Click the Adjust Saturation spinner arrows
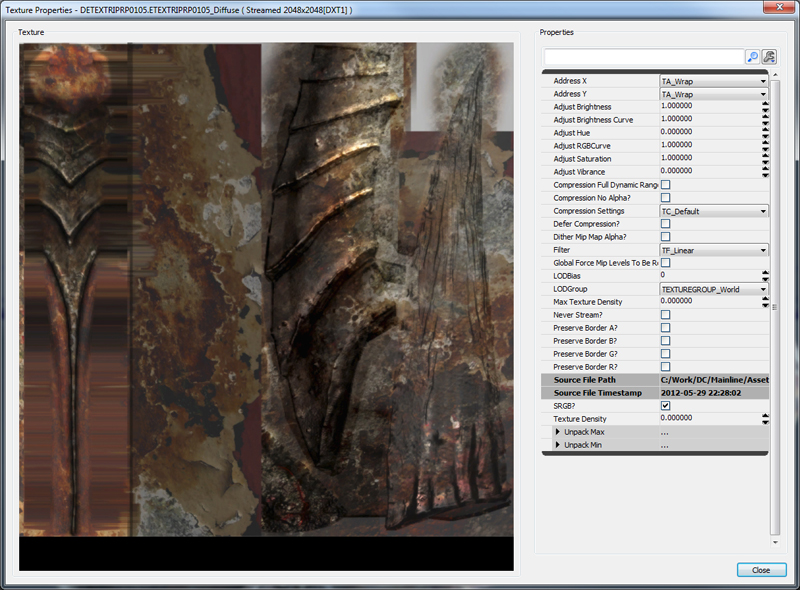Screen dimensions: 800x590 (x=765, y=159)
